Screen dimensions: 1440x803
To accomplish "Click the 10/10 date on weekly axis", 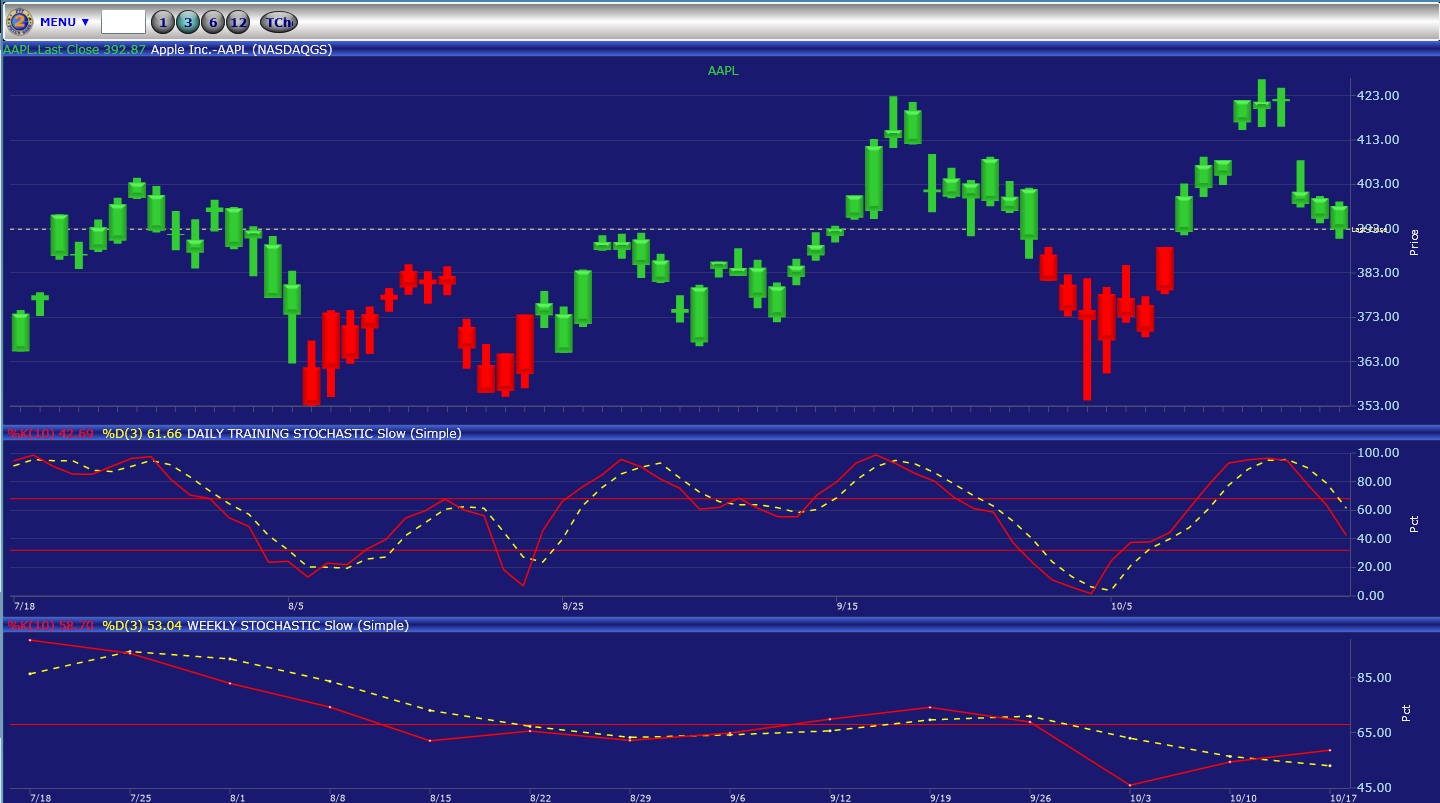I will [1243, 797].
